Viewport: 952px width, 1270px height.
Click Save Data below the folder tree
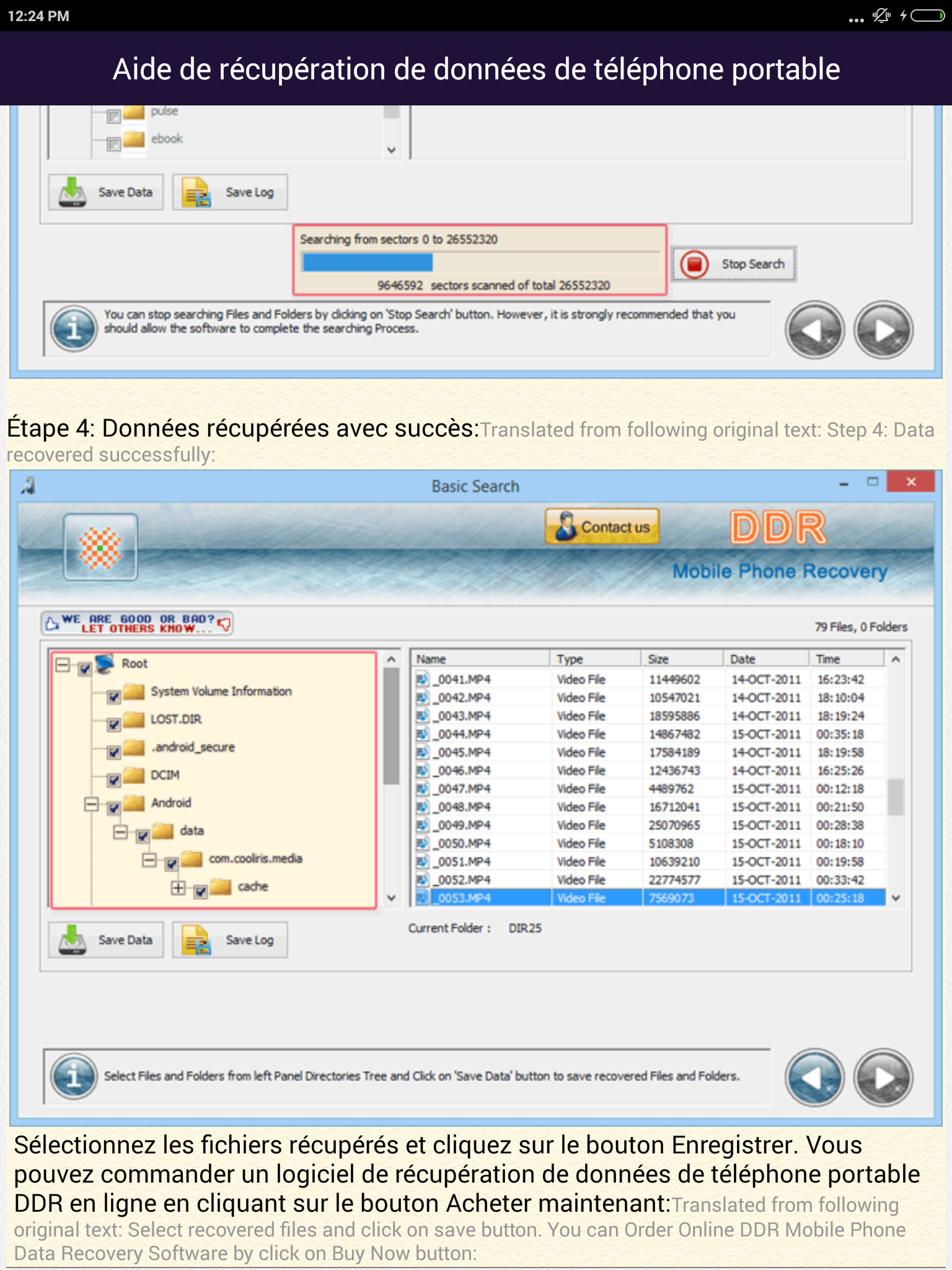pos(106,940)
